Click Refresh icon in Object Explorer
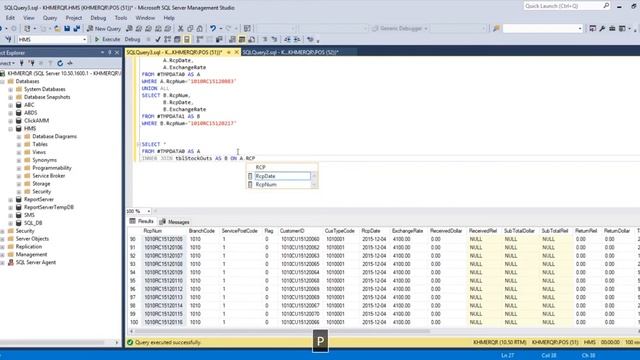The width and height of the screenshot is (640, 360). [60, 63]
